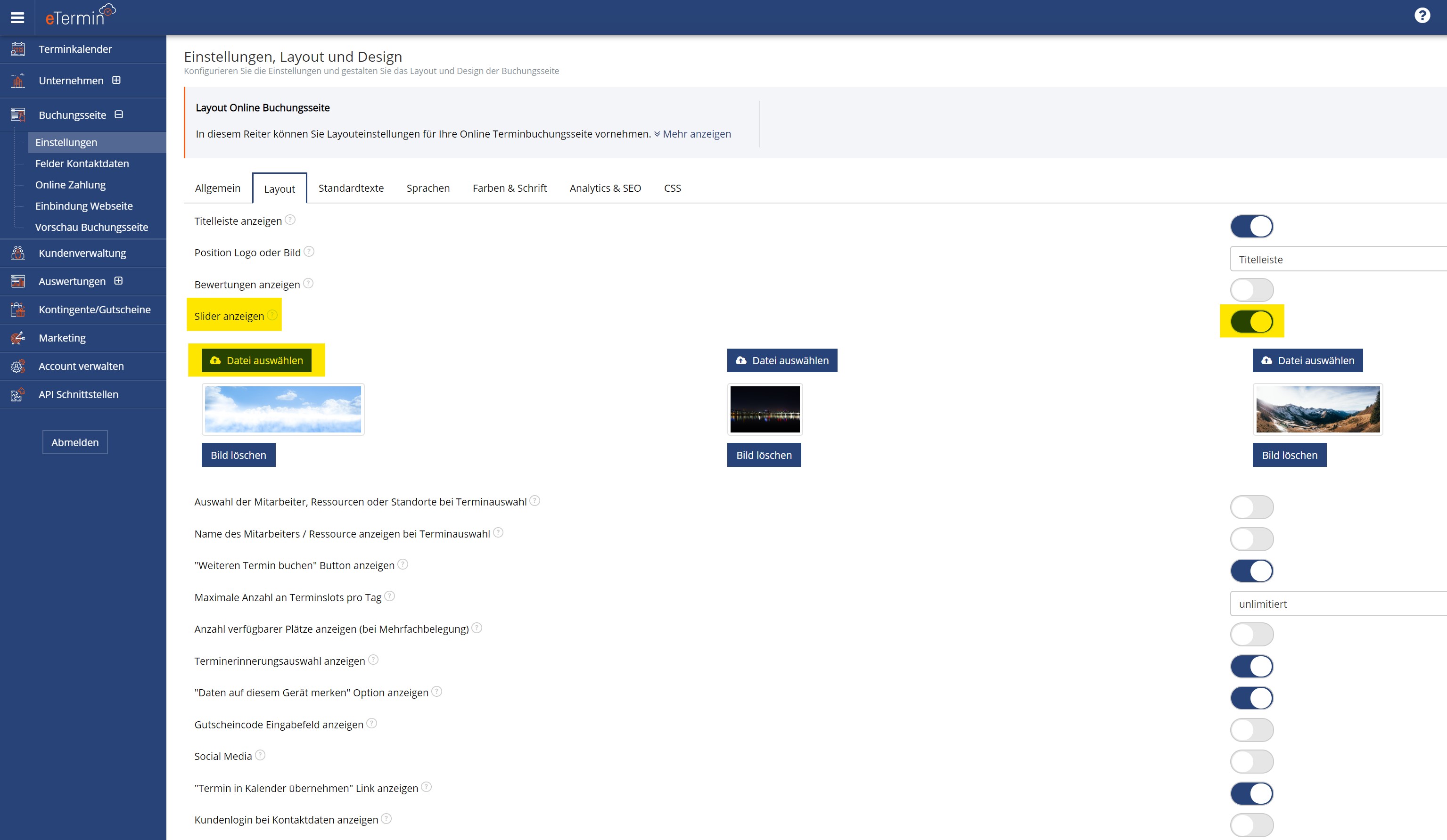Enable Bewertungen anzeigen toggle
Image resolution: width=1447 pixels, height=840 pixels.
point(1252,290)
